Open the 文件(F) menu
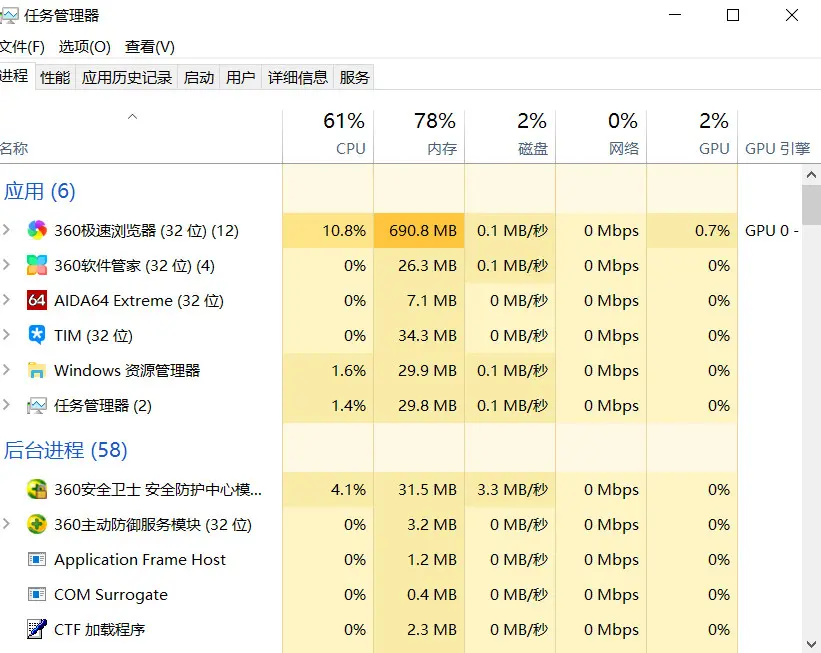821x653 pixels. coord(22,47)
